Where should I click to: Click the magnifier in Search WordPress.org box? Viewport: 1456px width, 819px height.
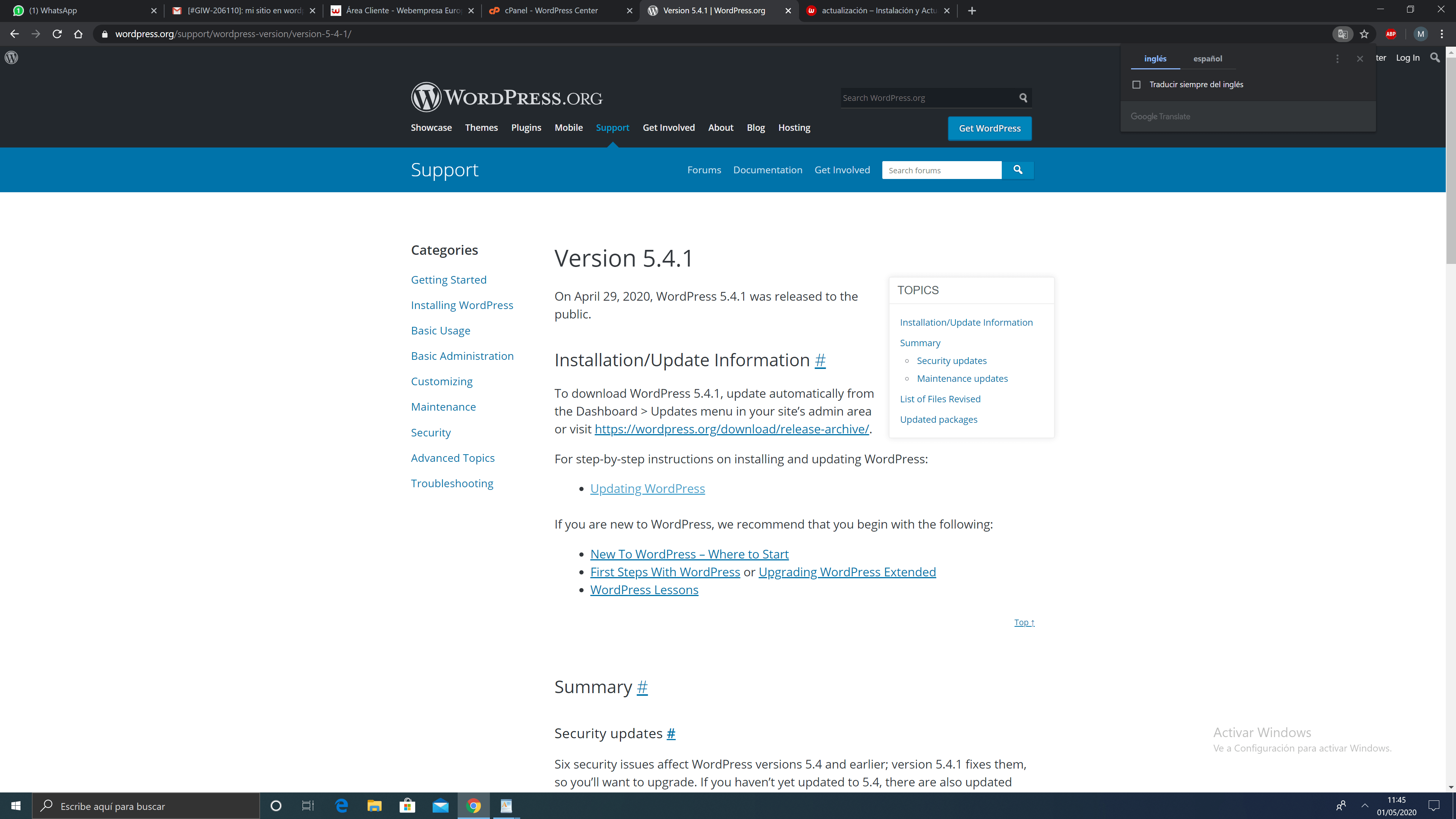pos(1023,98)
